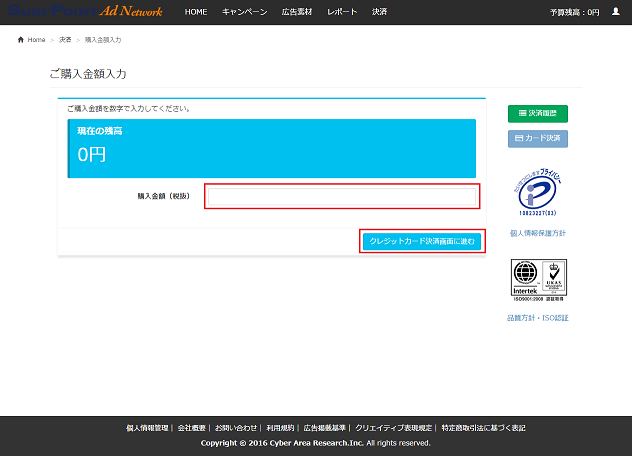Viewport: 632px width, 456px height.
Task: Go to 決済 in the breadcrumb
Action: pyautogui.click(x=65, y=40)
